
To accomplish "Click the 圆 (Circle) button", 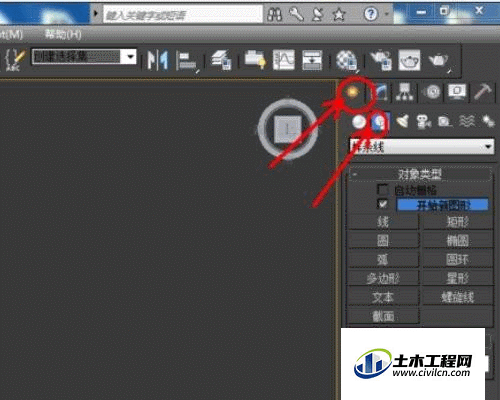I will [383, 240].
